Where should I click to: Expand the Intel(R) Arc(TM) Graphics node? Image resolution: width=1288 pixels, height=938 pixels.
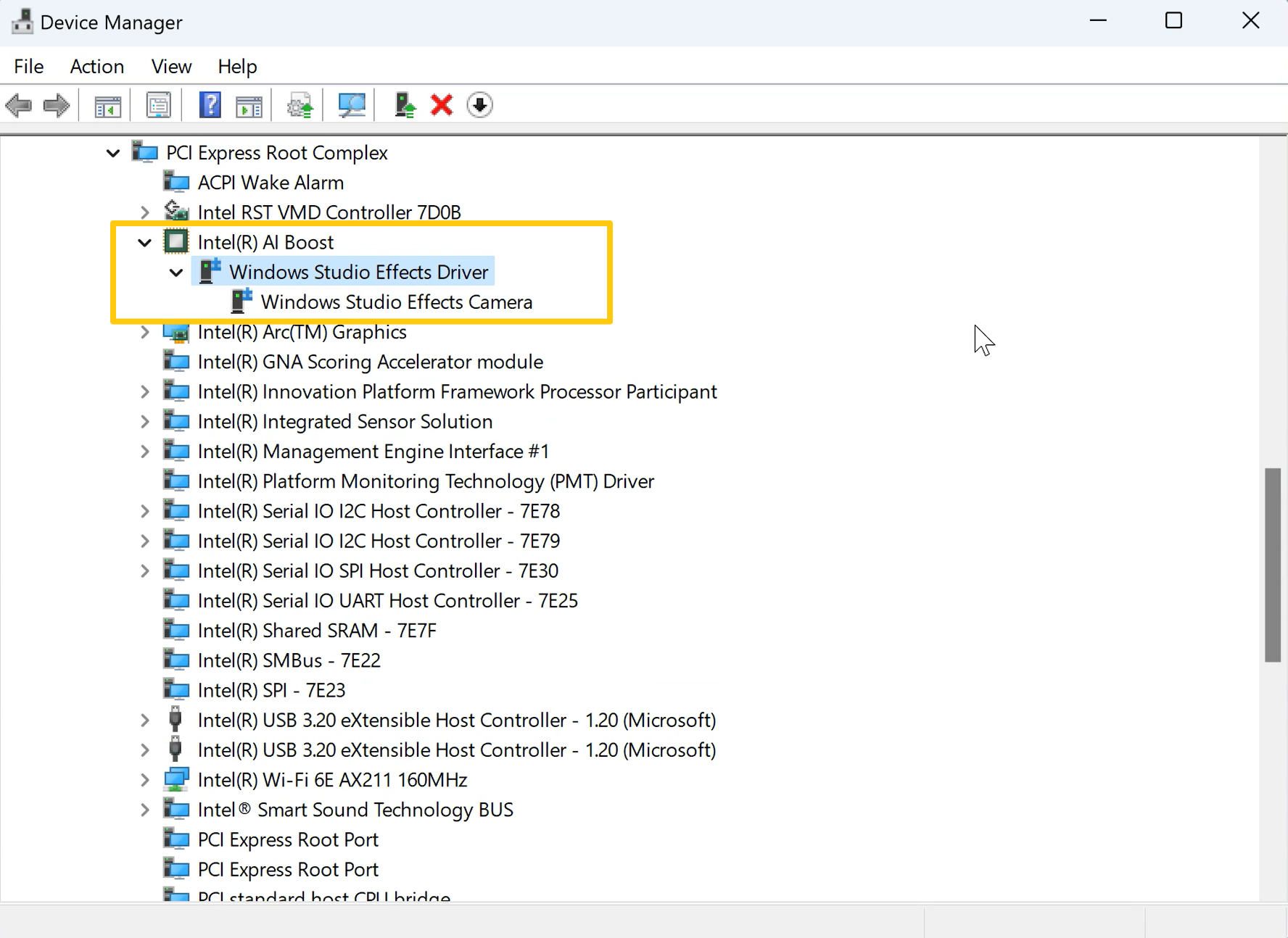coord(145,332)
